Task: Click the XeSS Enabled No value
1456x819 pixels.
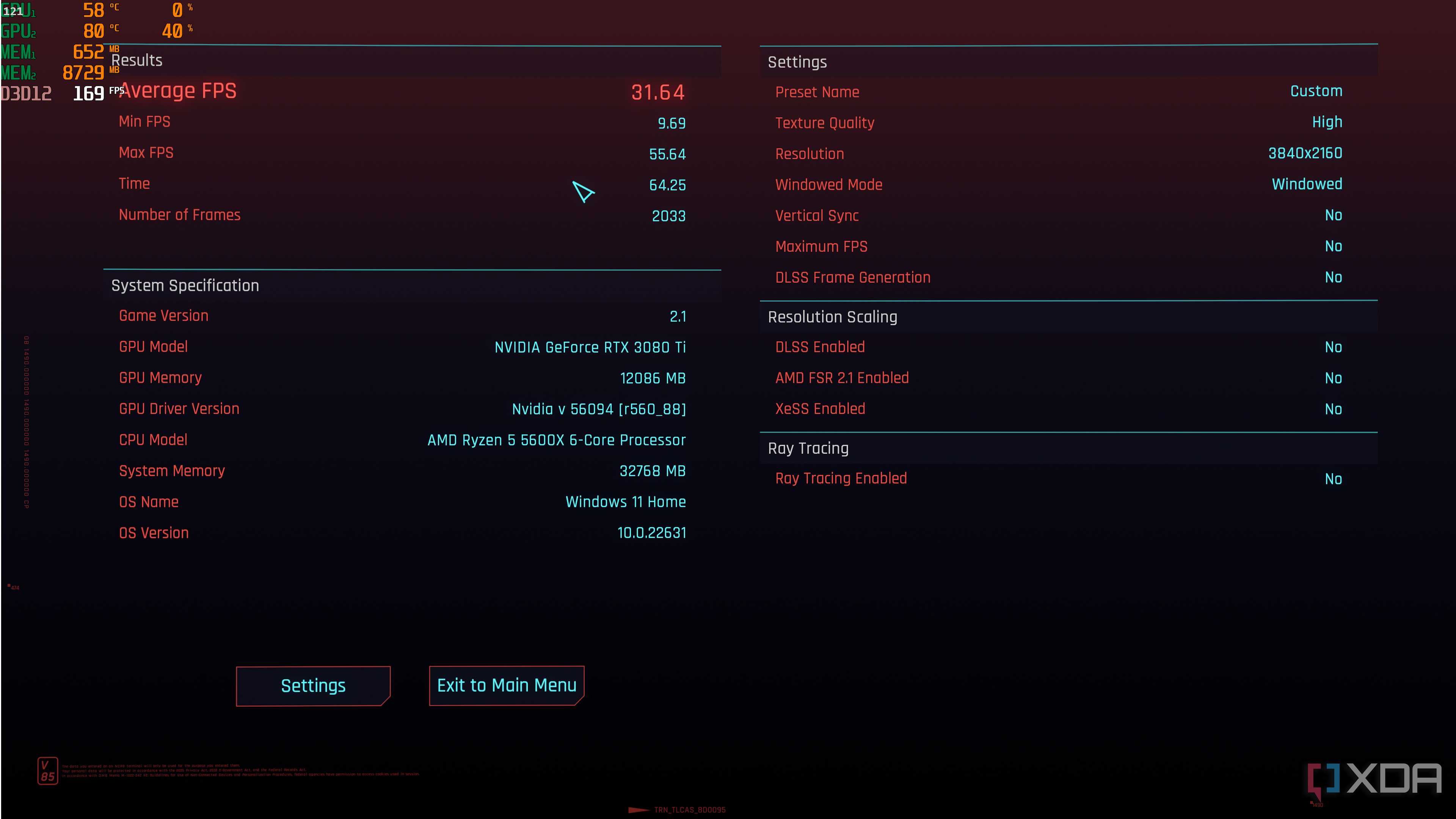Action: (x=1334, y=409)
